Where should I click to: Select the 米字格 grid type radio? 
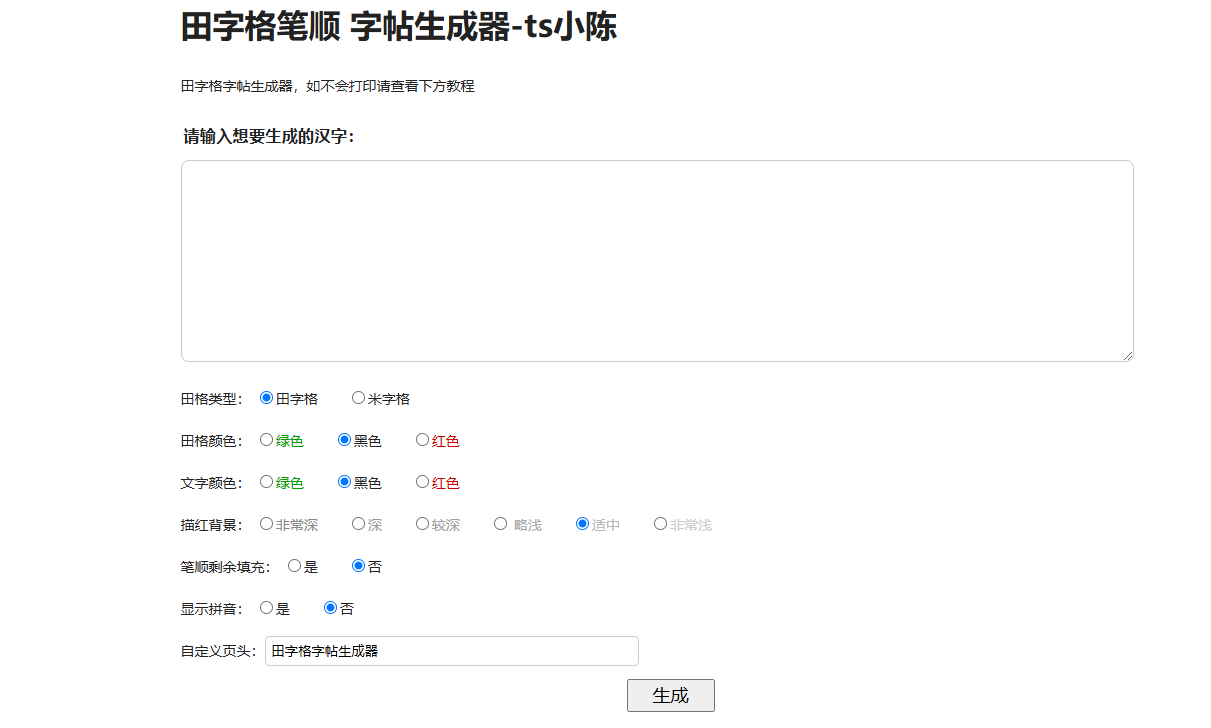358,398
